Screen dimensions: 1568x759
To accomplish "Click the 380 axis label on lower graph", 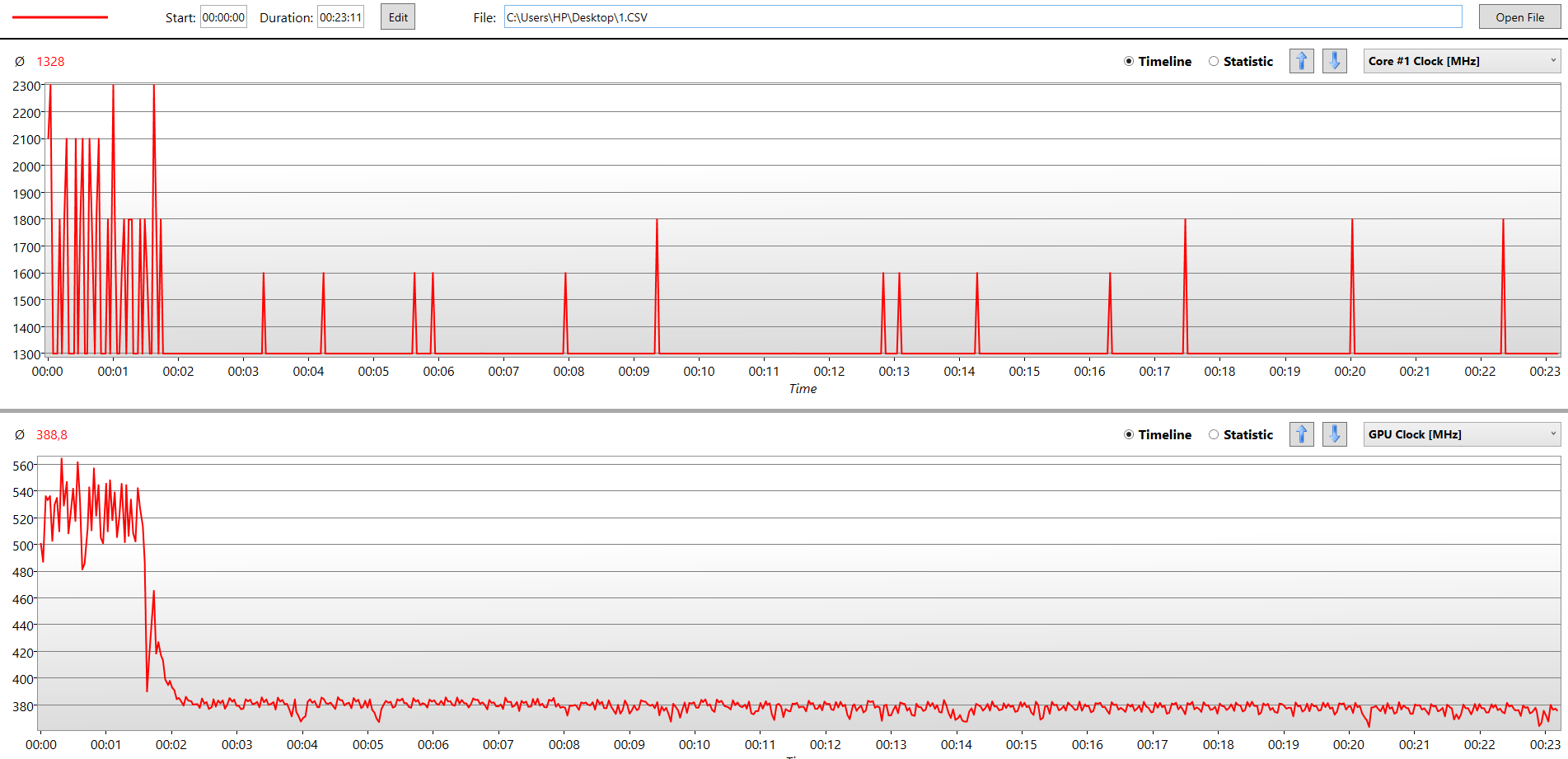I will [23, 706].
